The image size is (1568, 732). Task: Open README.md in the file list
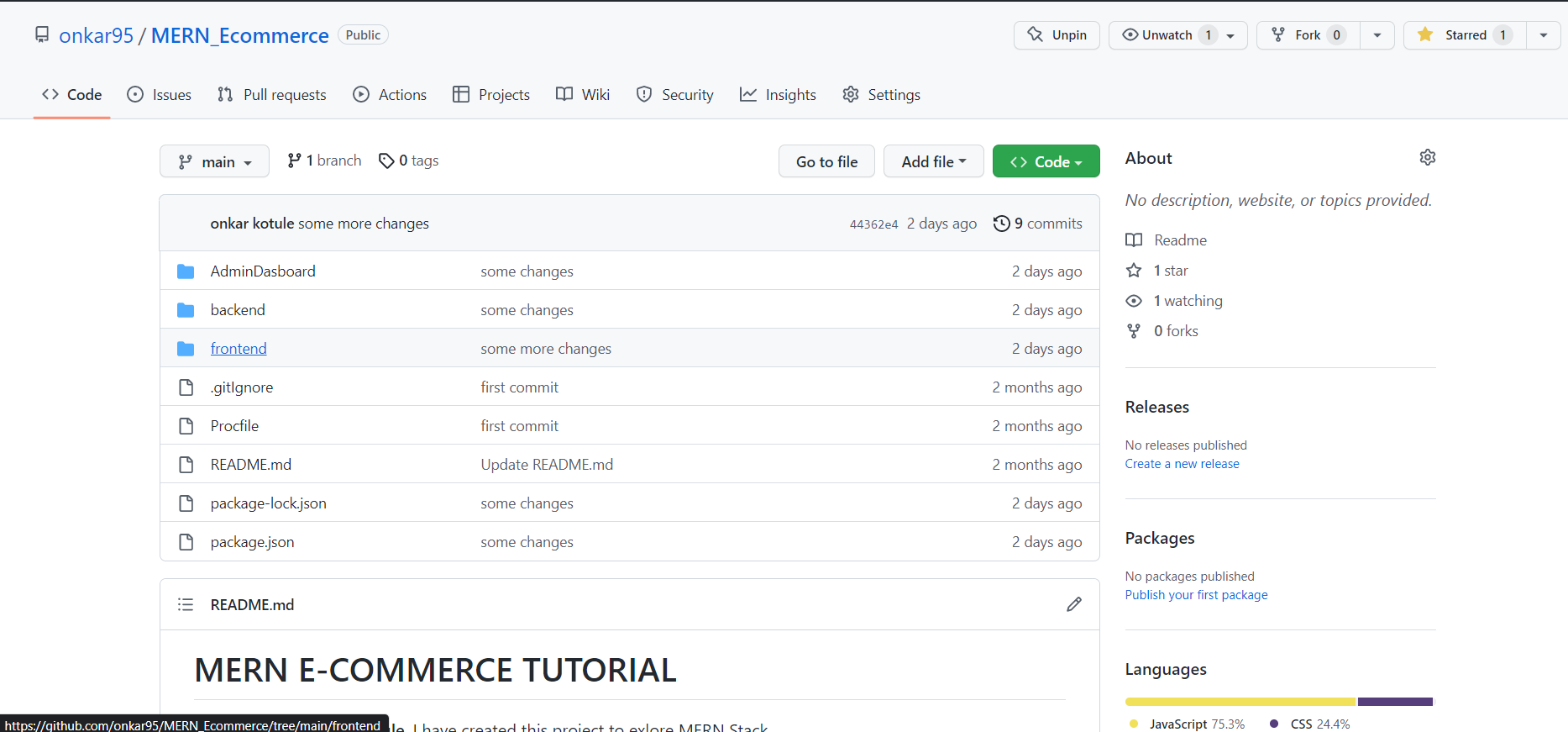coord(251,465)
